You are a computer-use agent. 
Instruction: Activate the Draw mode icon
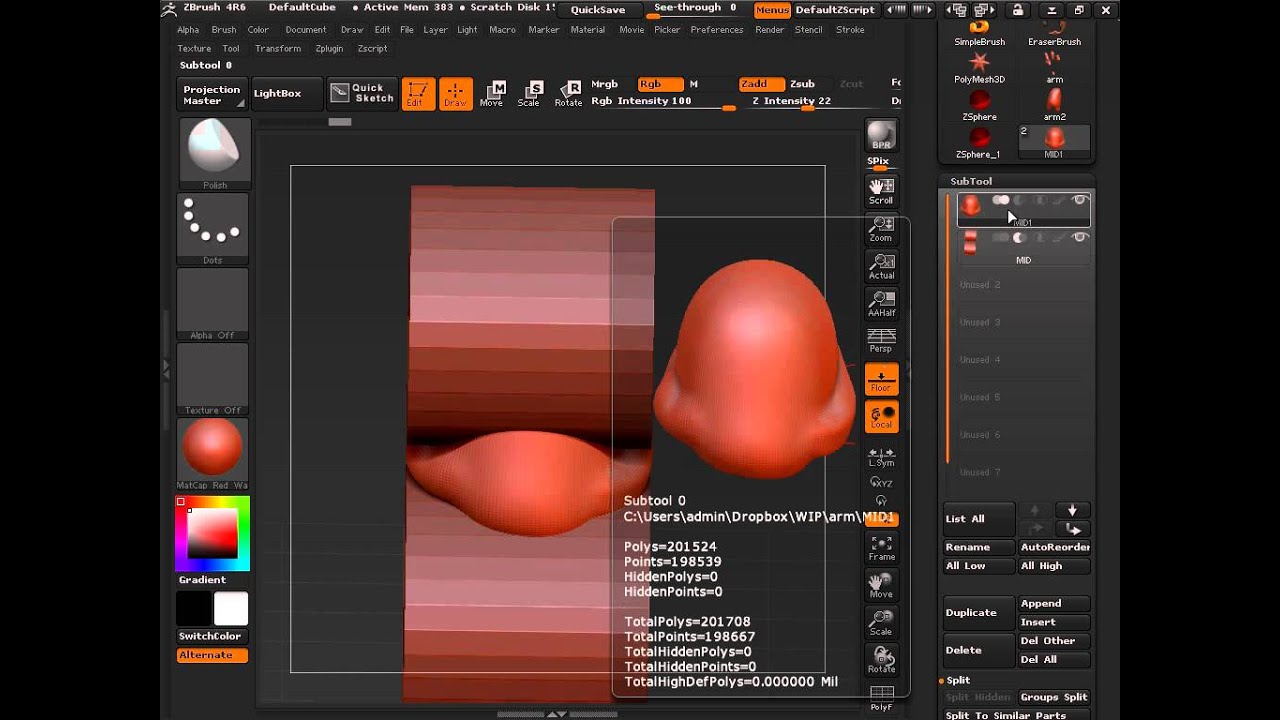[x=455, y=93]
